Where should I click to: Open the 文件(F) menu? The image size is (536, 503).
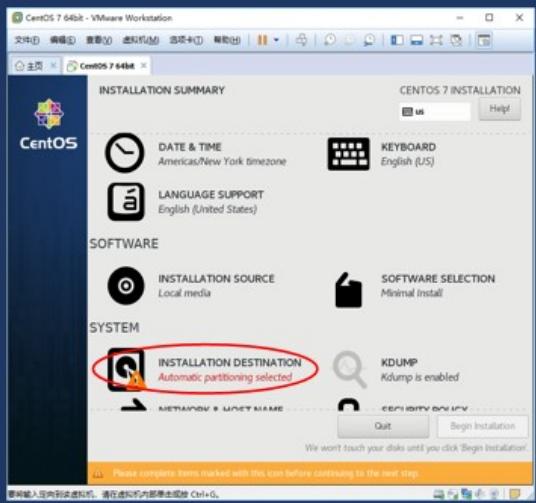27,40
